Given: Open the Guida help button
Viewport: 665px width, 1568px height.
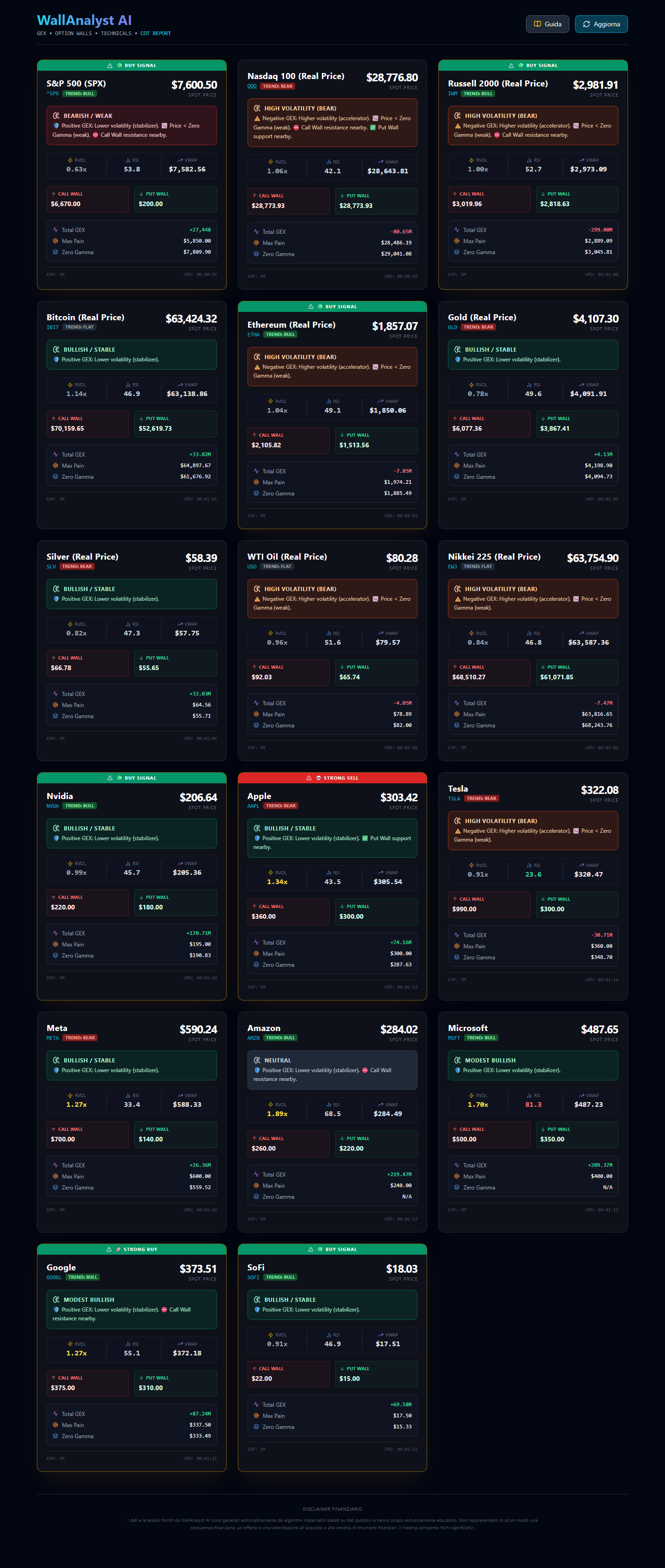Looking at the screenshot, I should [548, 24].
